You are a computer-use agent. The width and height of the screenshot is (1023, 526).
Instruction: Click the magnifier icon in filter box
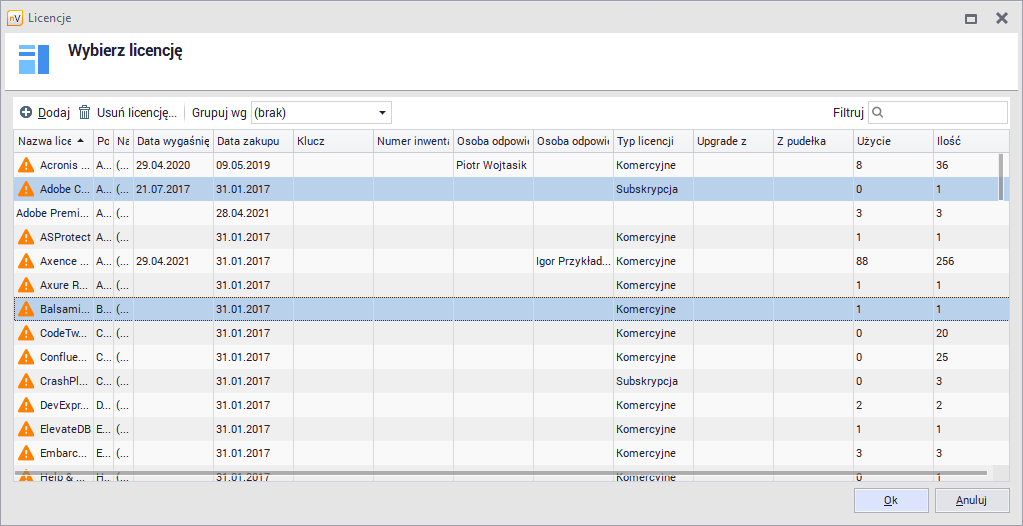click(879, 113)
